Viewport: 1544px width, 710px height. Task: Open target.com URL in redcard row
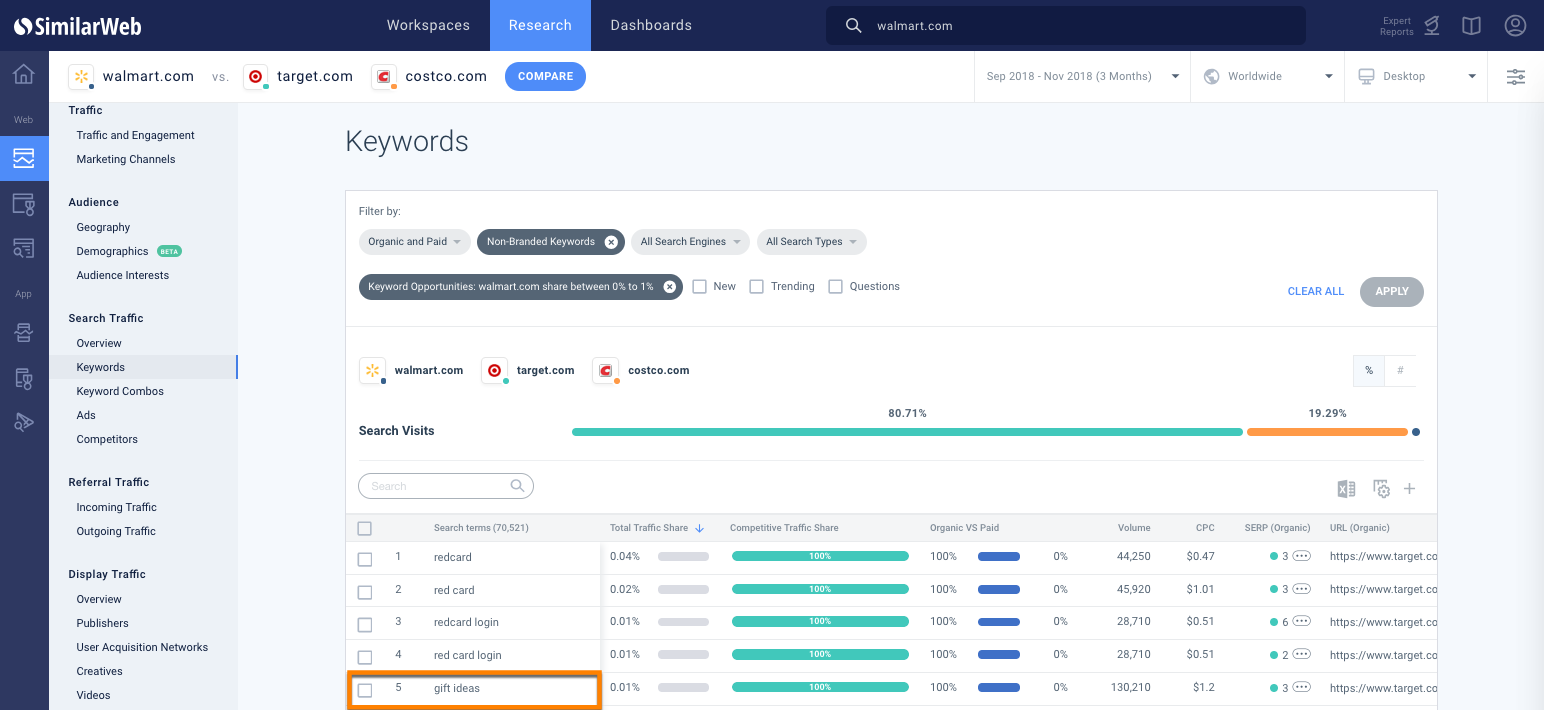click(1383, 557)
